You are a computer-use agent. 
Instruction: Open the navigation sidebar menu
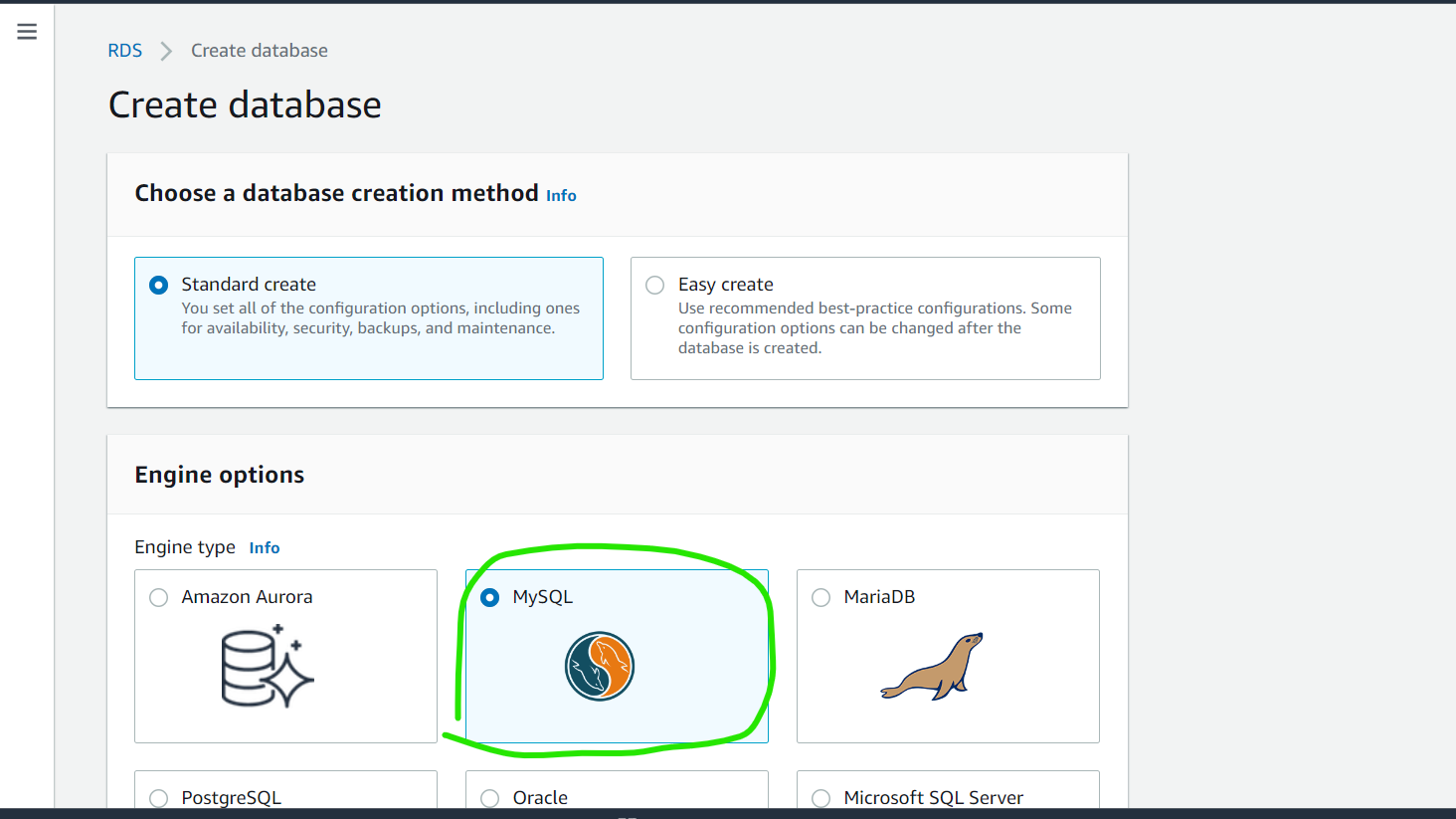click(26, 31)
